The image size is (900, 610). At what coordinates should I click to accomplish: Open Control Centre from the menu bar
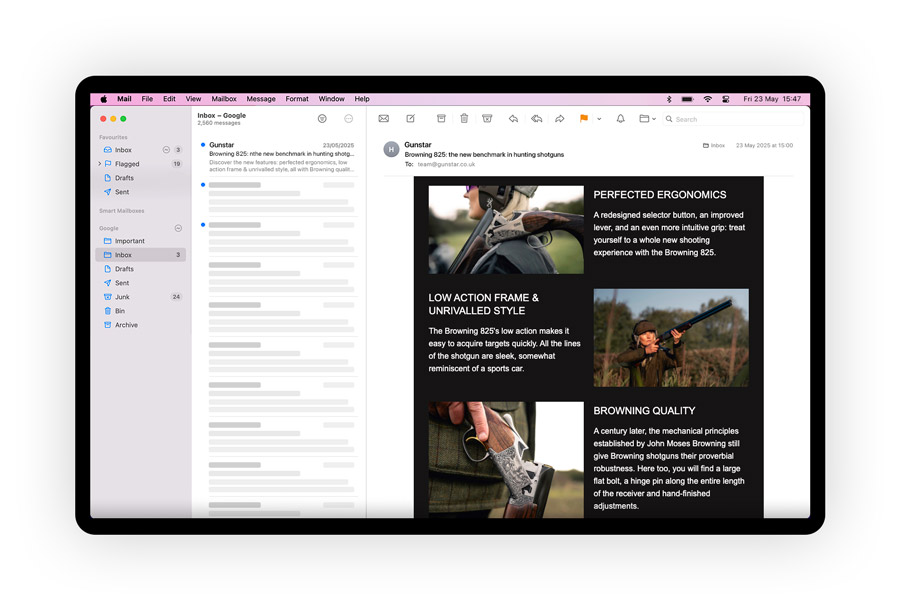coord(726,99)
